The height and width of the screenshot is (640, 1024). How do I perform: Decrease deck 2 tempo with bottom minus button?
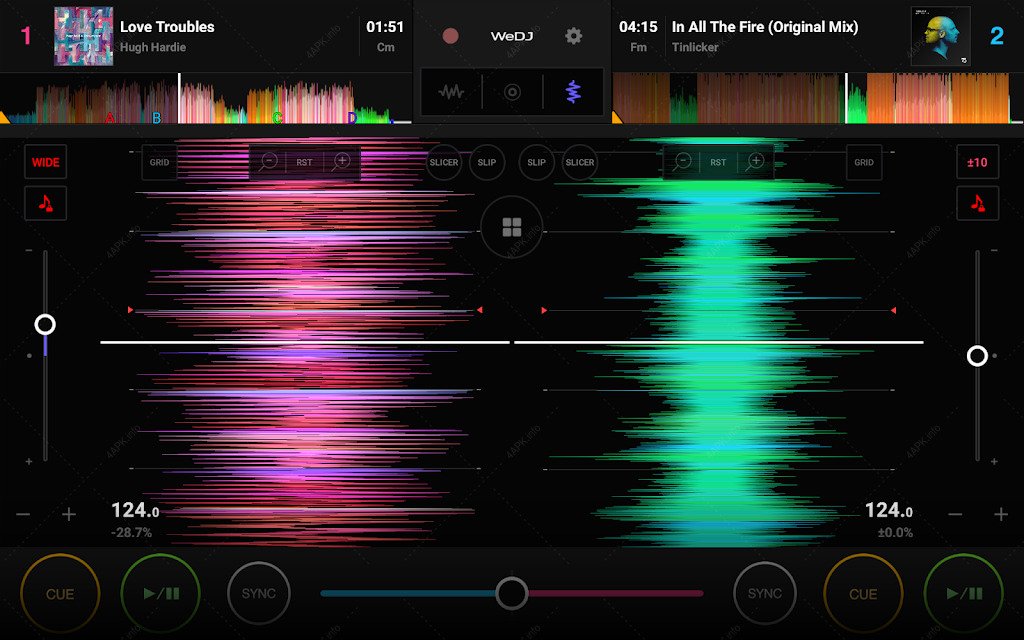[x=955, y=514]
